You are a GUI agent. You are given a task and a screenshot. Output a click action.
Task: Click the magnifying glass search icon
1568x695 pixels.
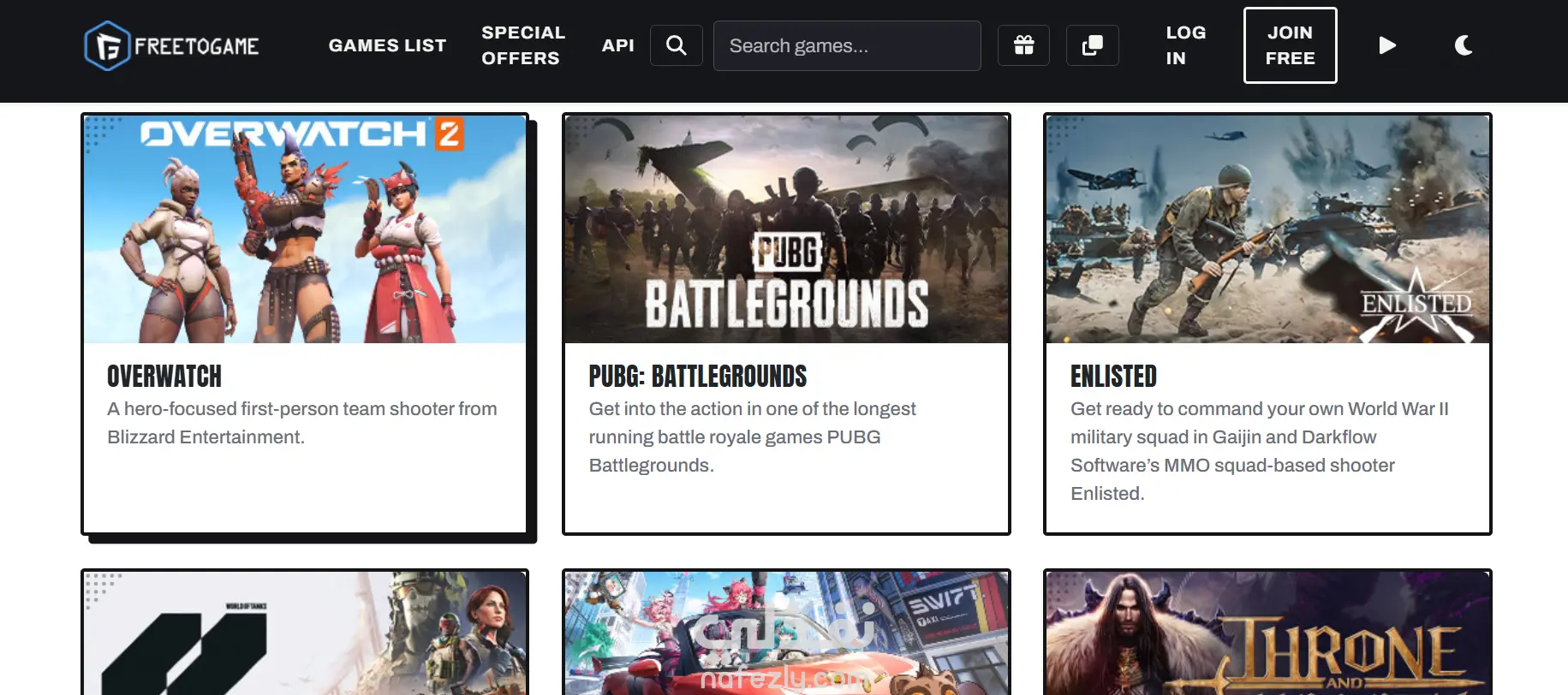click(x=677, y=45)
